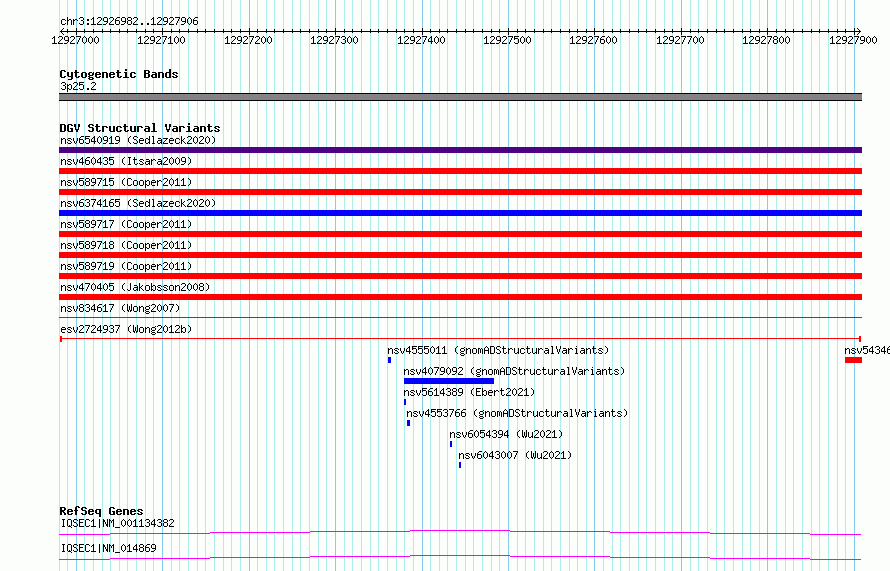The image size is (890, 571).
Task: Click the red bar under nsv589715
Action: coord(460,192)
